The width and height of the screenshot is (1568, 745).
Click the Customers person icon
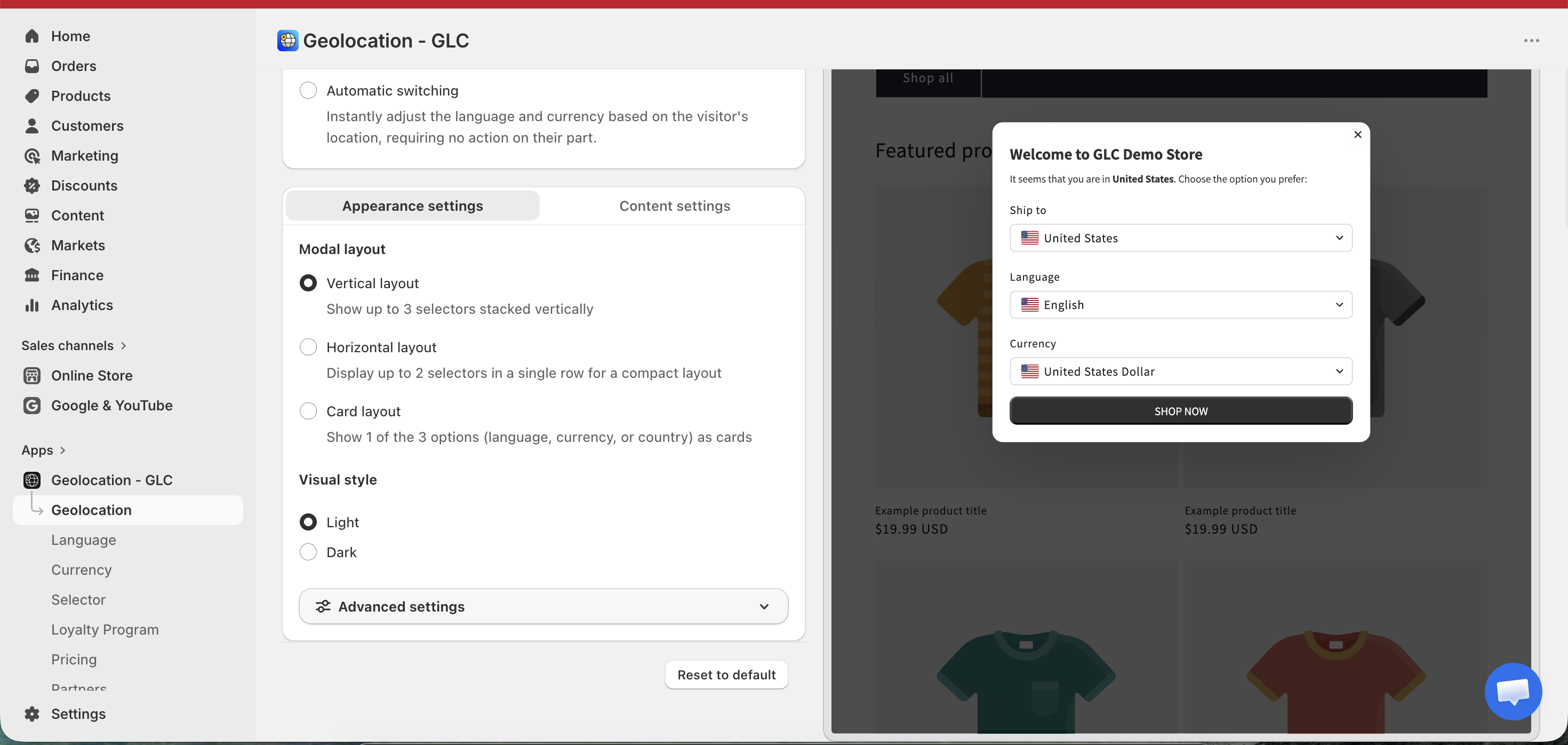coord(31,125)
